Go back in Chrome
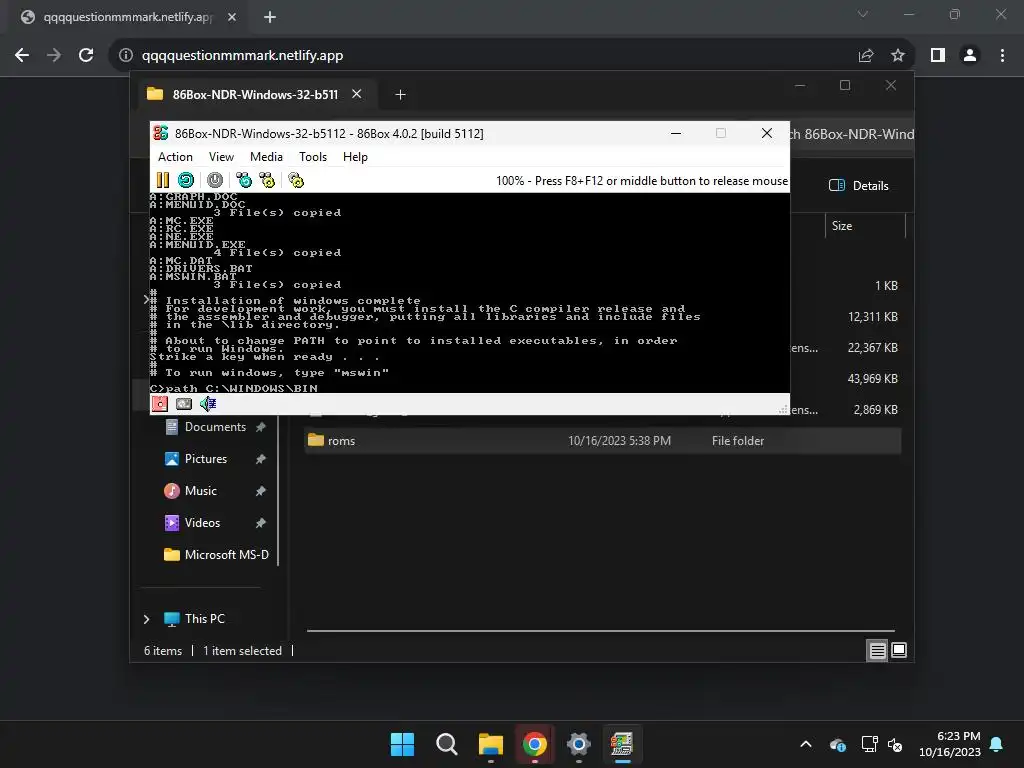Viewport: 1024px width, 768px height. 22,56
